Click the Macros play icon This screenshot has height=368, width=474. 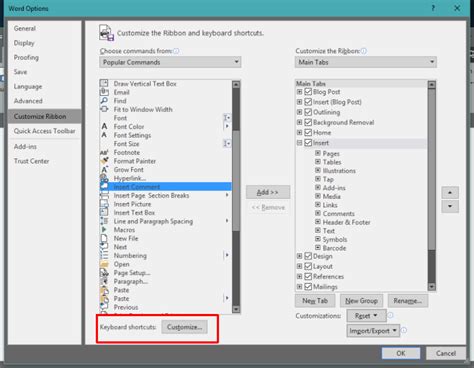[x=104, y=230]
